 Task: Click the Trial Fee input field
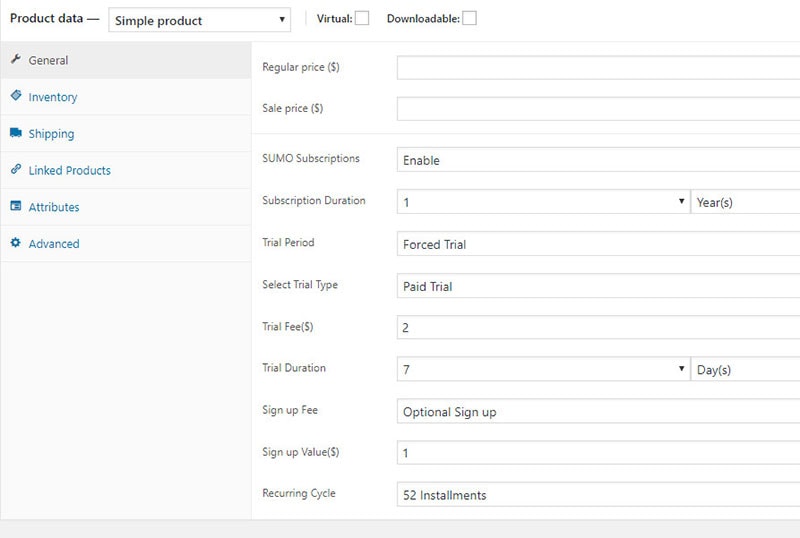pyautogui.click(x=598, y=328)
